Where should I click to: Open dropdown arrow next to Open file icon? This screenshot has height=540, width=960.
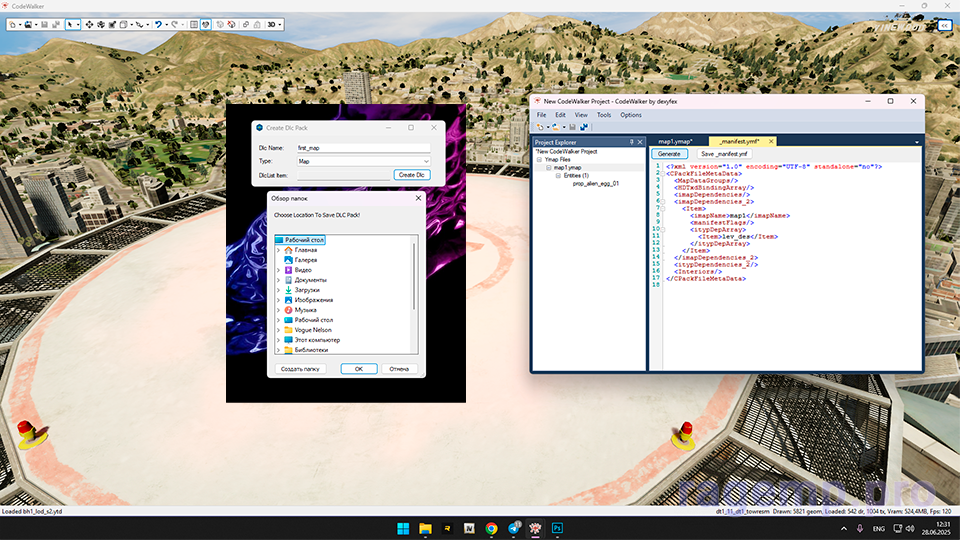pyautogui.click(x=36, y=24)
